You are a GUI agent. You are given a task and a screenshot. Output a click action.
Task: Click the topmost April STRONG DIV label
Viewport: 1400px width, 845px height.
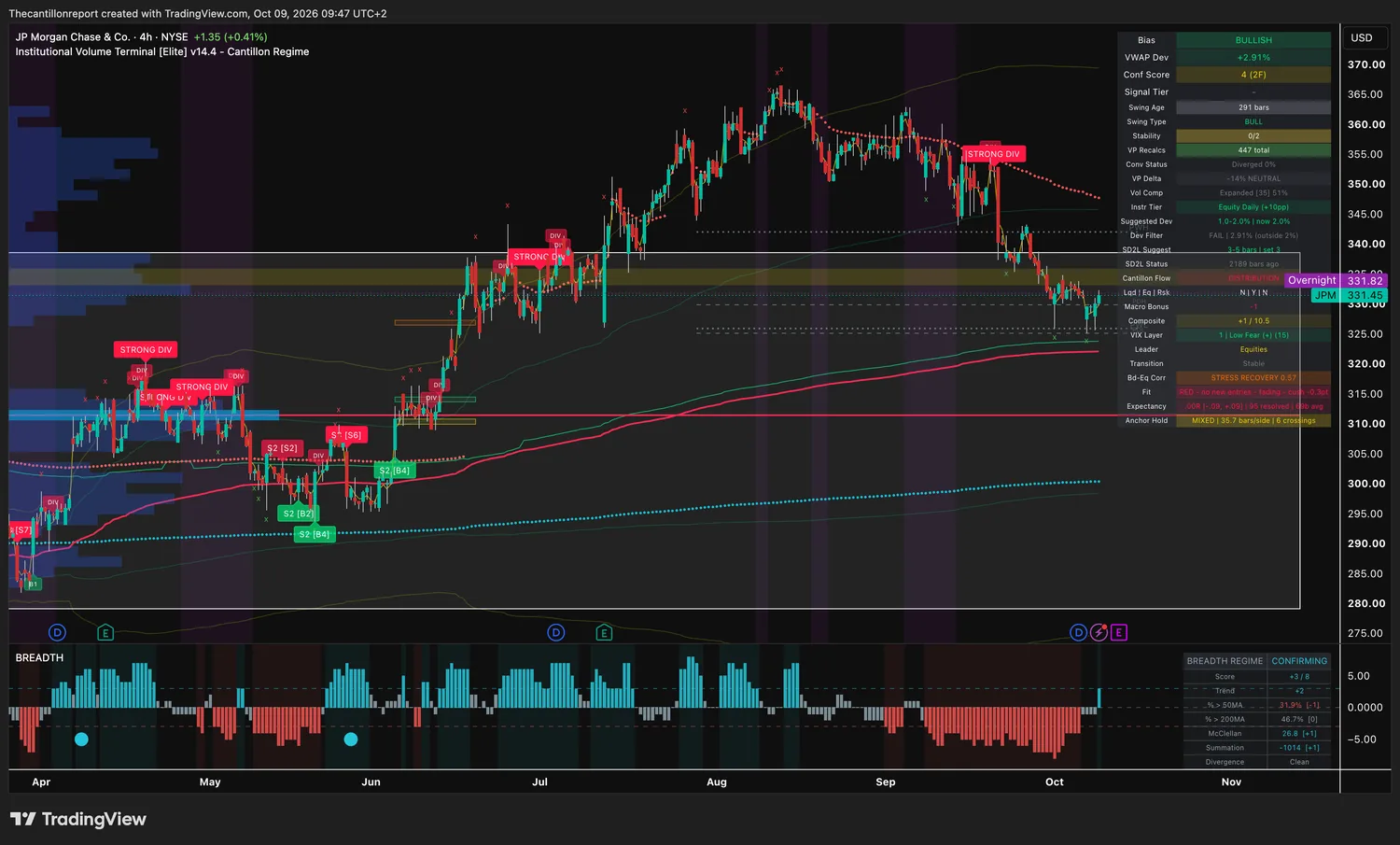(146, 349)
